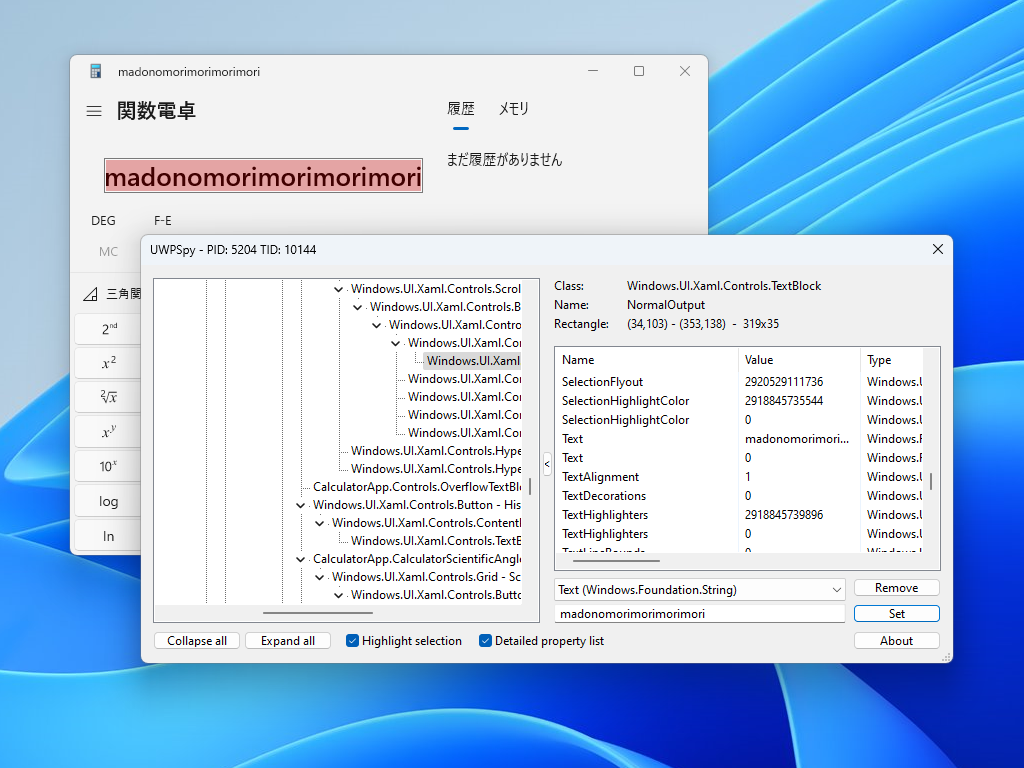Screen dimensions: 1024x768
Task: Click the calculator app icon in title bar
Action: pyautogui.click(x=95, y=71)
